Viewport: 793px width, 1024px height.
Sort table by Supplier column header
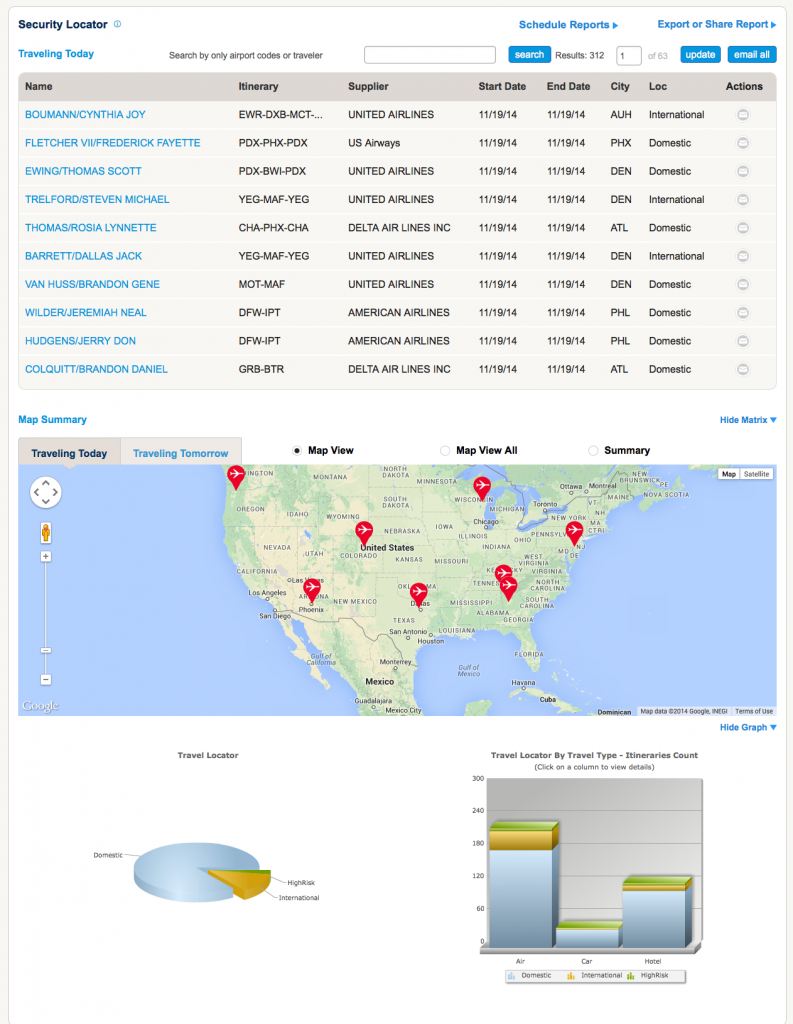point(368,86)
